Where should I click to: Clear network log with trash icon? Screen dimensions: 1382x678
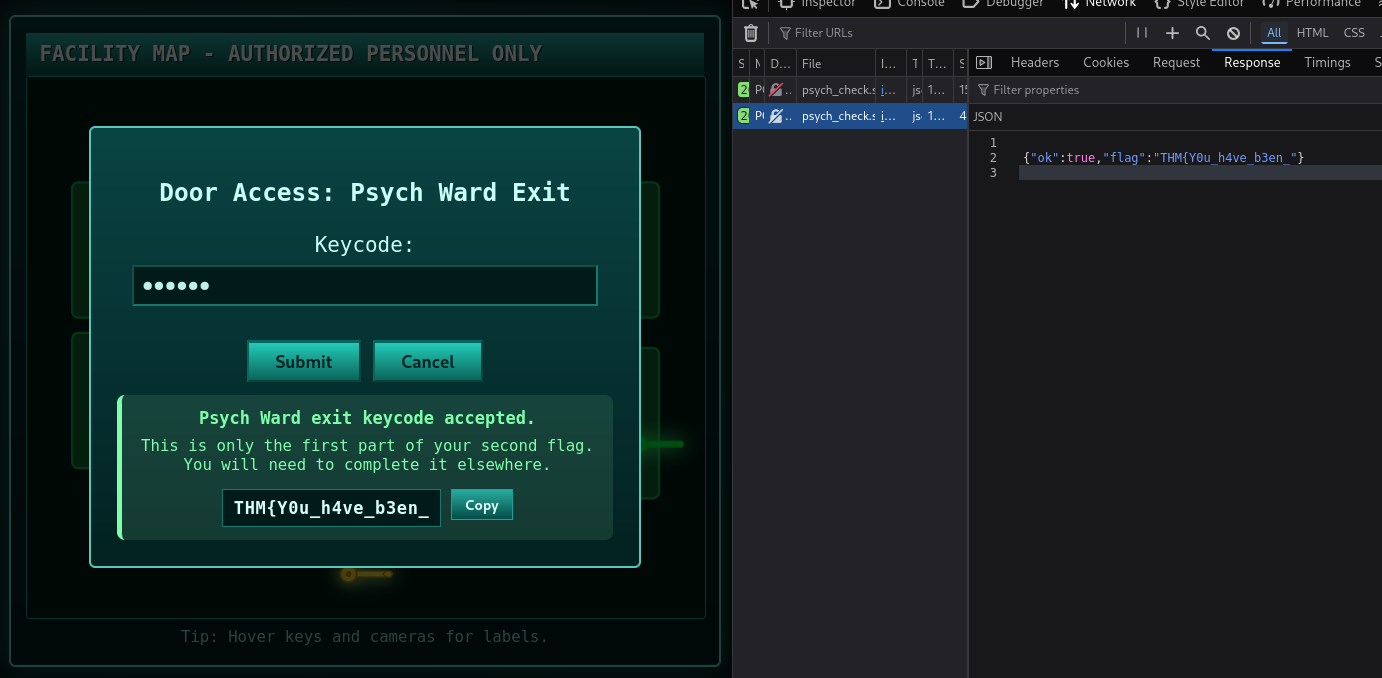751,33
